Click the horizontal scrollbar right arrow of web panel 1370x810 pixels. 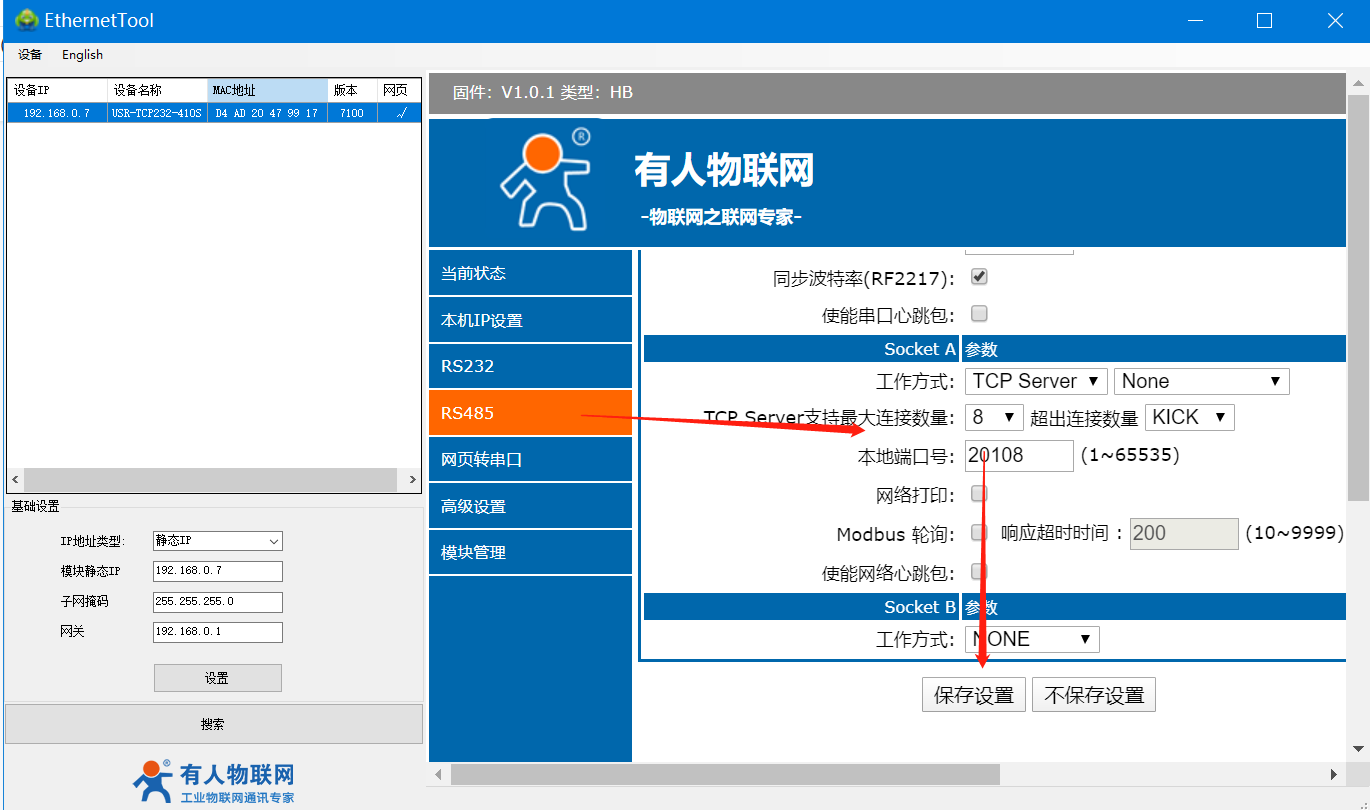(1333, 774)
